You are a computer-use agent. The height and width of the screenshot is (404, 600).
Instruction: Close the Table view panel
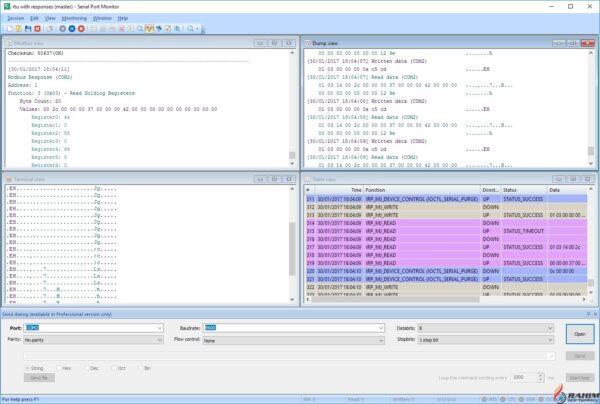tap(587, 179)
